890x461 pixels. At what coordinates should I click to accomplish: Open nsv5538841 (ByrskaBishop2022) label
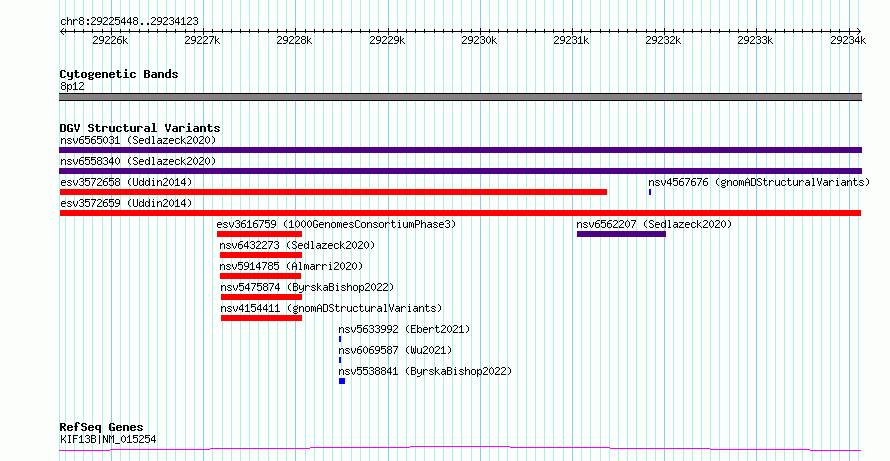(425, 371)
